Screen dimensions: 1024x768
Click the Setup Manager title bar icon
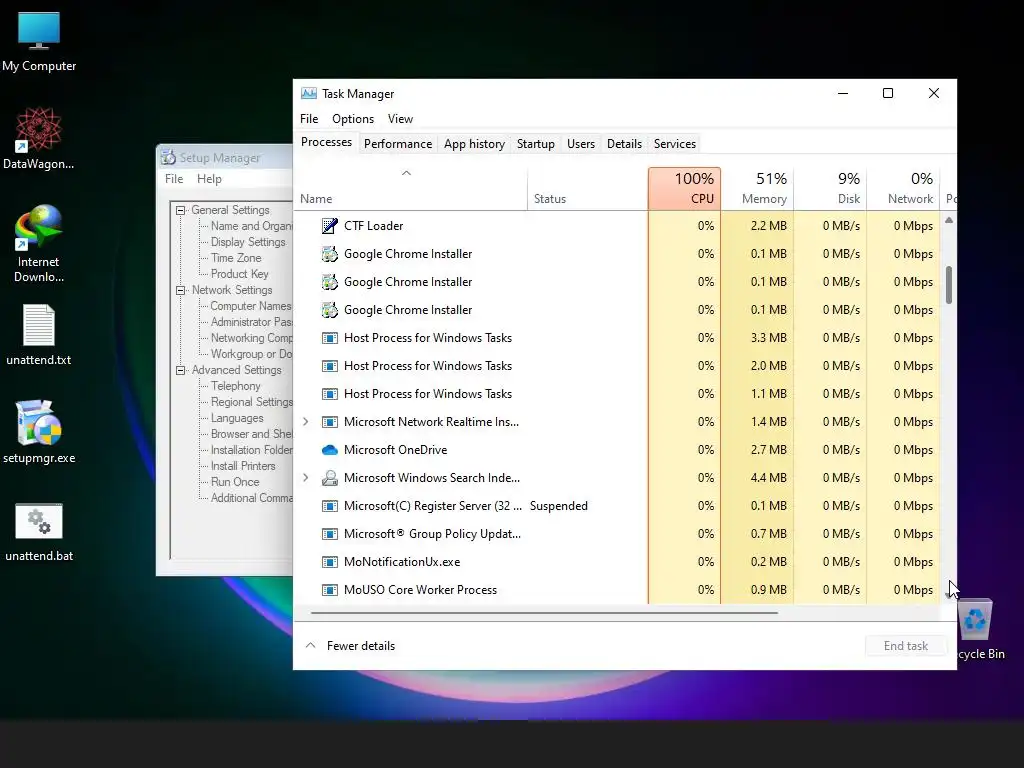(168, 157)
